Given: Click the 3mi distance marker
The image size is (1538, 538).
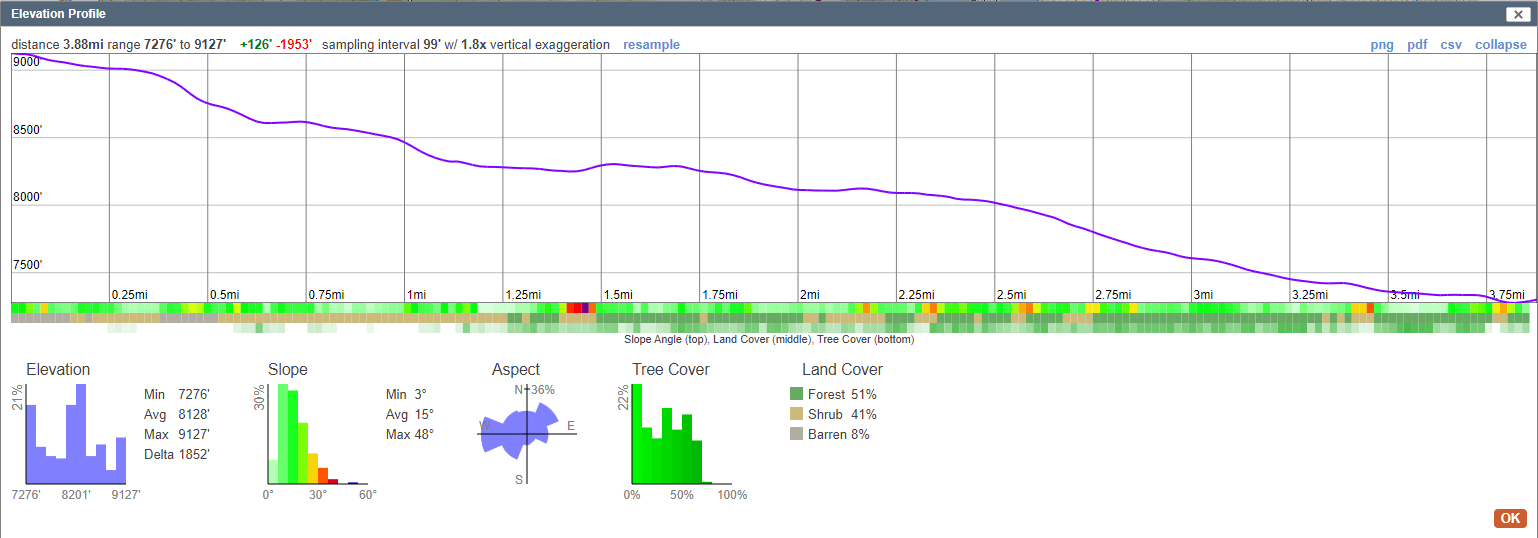Looking at the screenshot, I should [x=1203, y=294].
